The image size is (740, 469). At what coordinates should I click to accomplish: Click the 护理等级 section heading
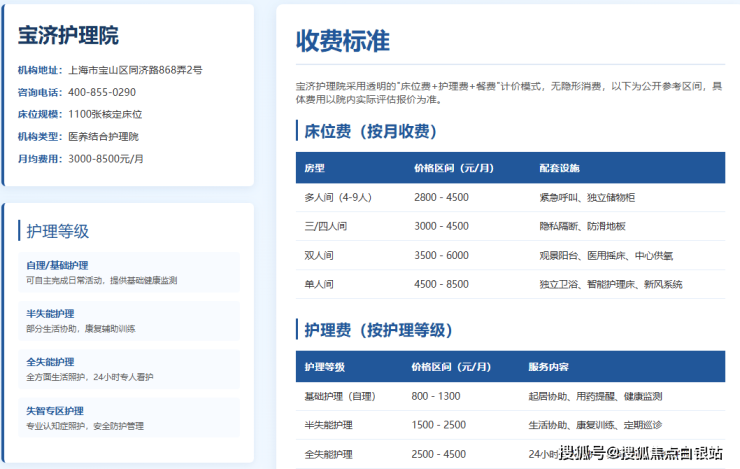pyautogui.click(x=58, y=231)
